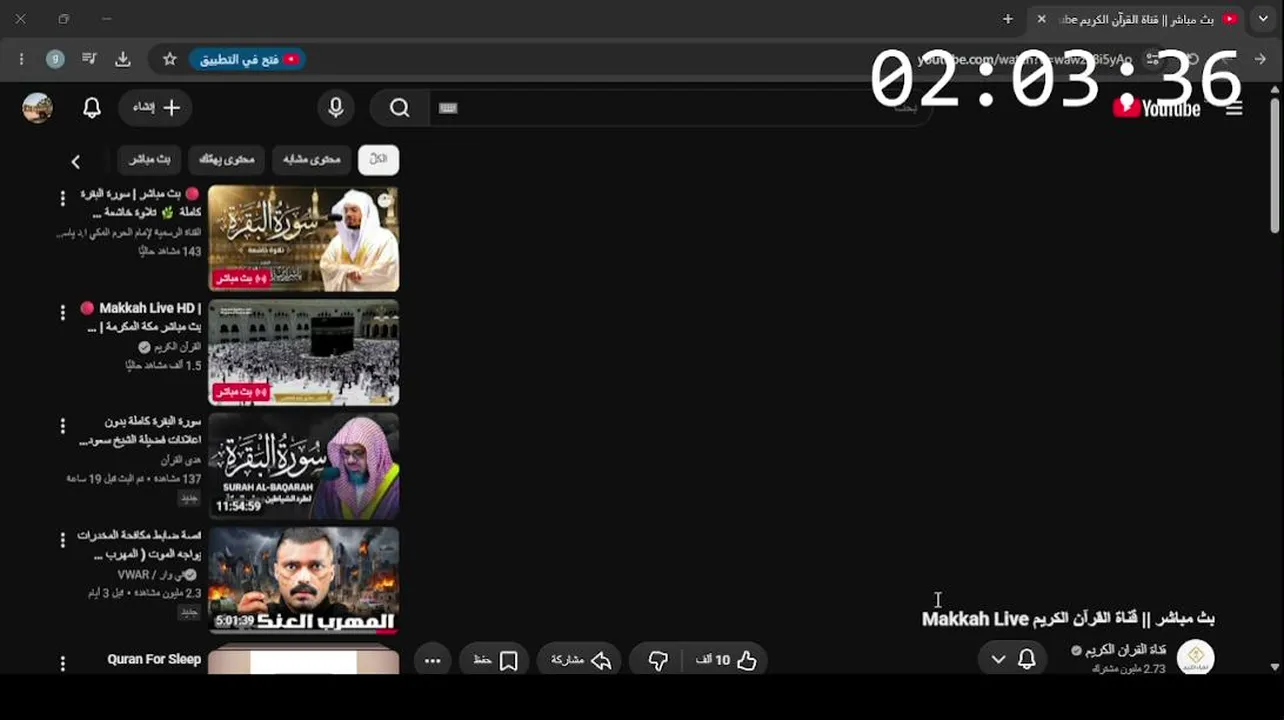Like the video showing 10 ألف
The width and height of the screenshot is (1284, 720).
(726, 660)
